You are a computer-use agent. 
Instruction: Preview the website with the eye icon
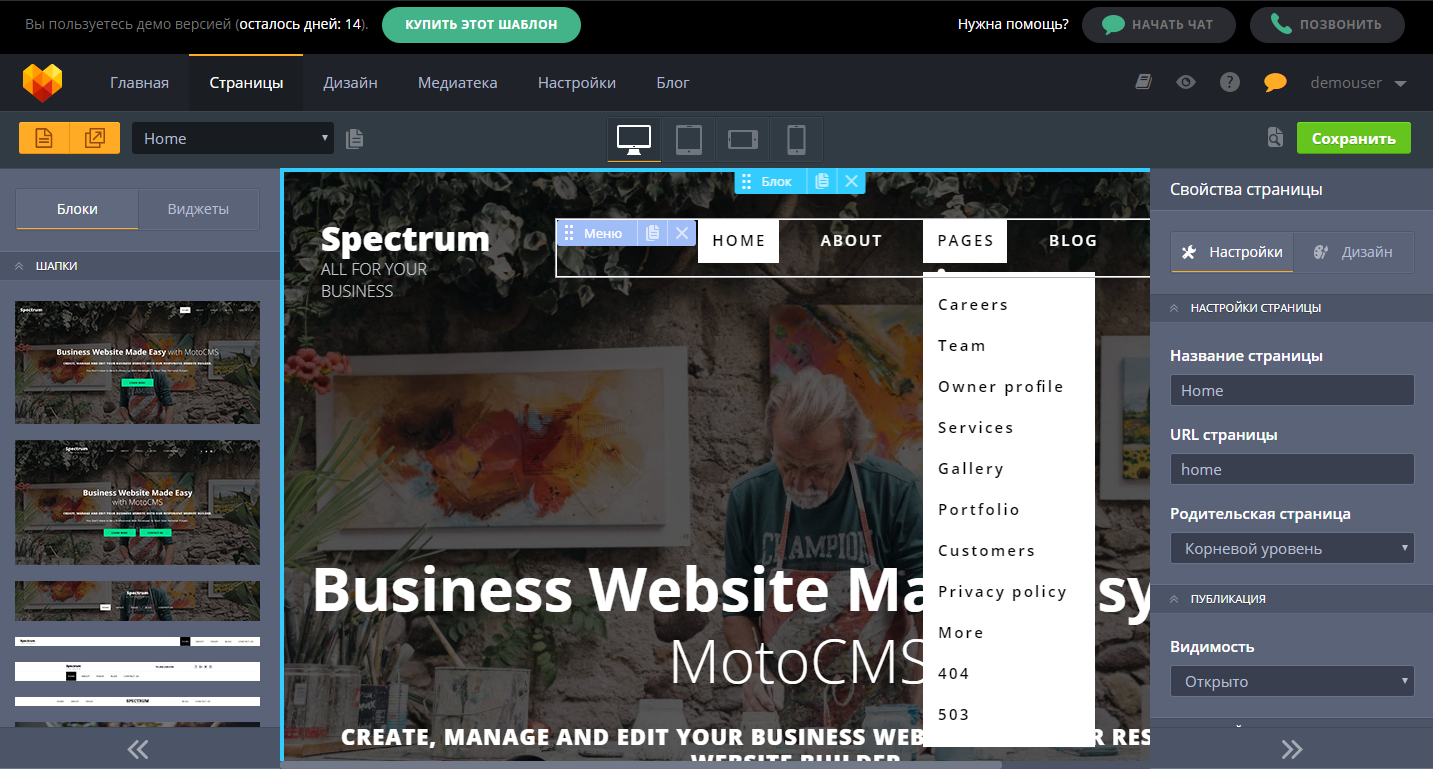point(1186,83)
